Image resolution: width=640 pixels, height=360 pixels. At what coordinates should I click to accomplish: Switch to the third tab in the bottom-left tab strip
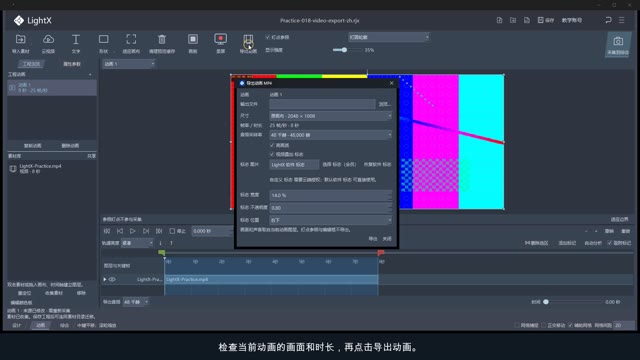point(64,325)
